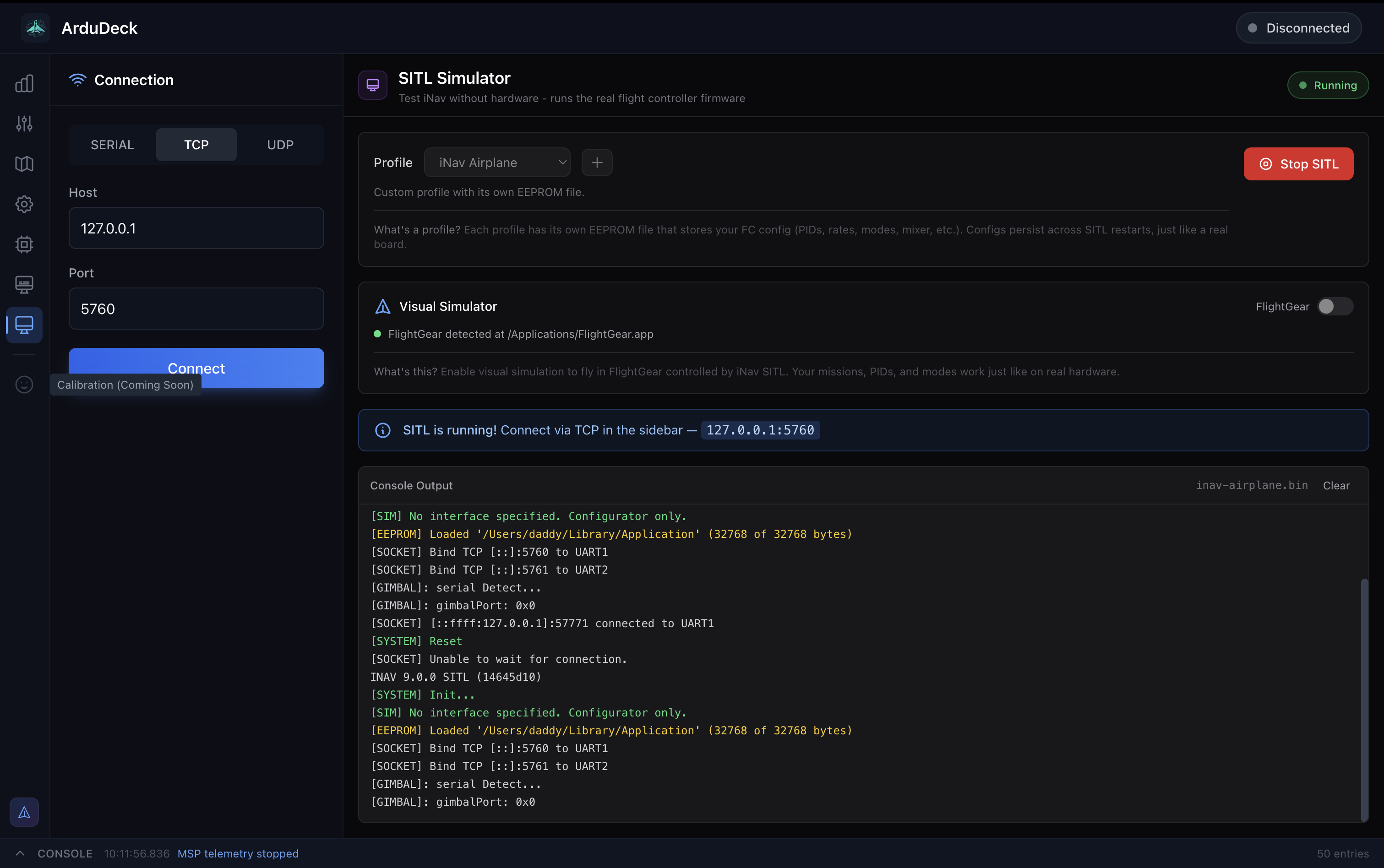
Task: Select the SITL simulator sidebar icon
Action: click(24, 325)
